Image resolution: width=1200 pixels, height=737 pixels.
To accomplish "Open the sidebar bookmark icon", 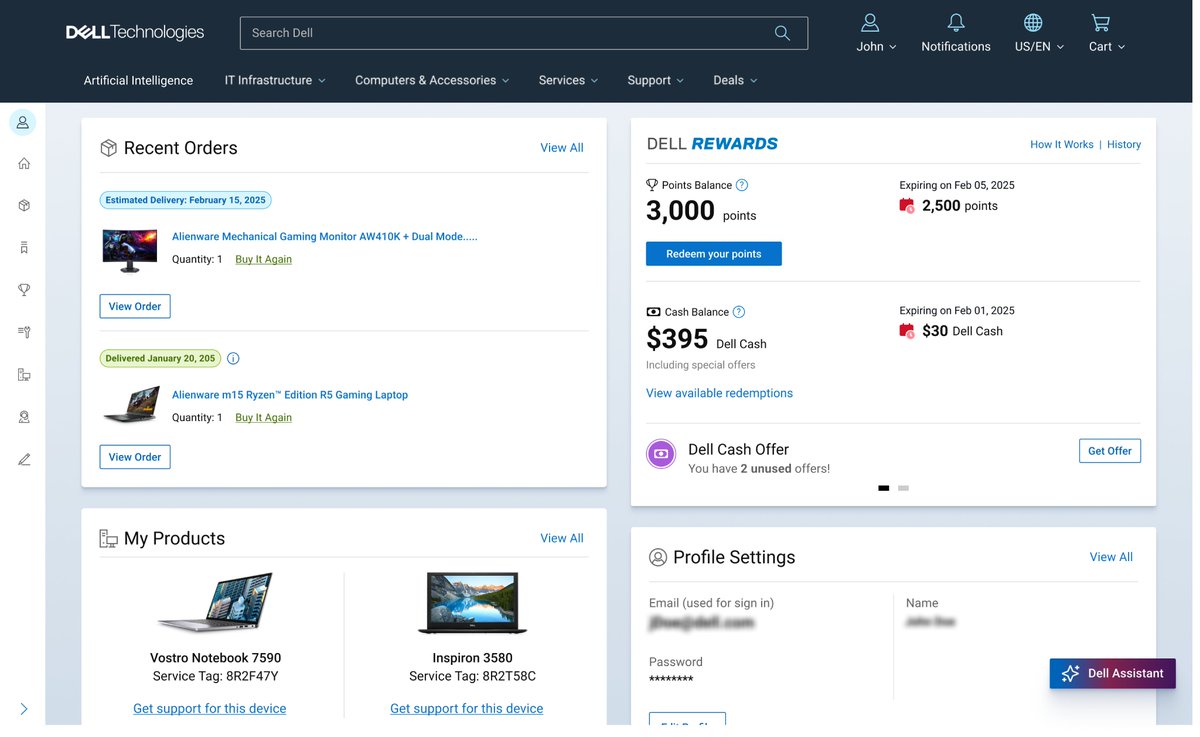I will tap(24, 247).
